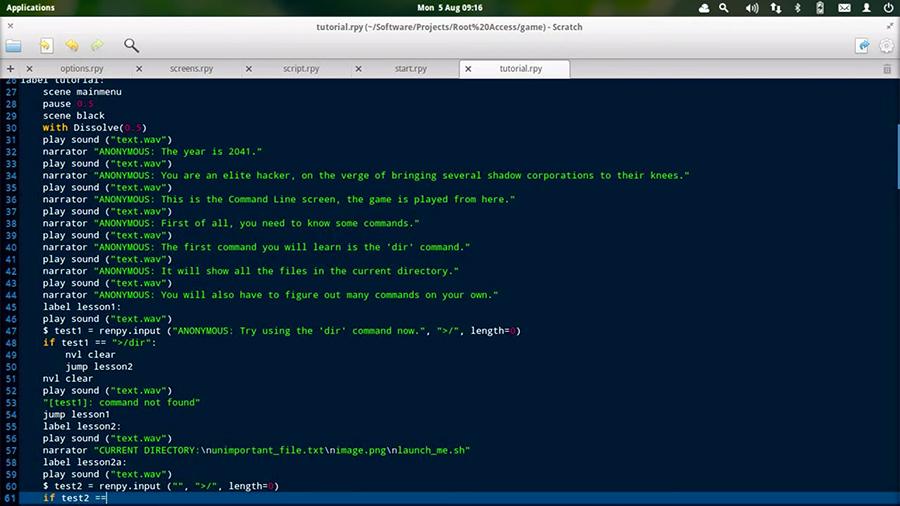Screen dimensions: 900x506
Task: Open the script.rpy tab
Action: coord(301,69)
